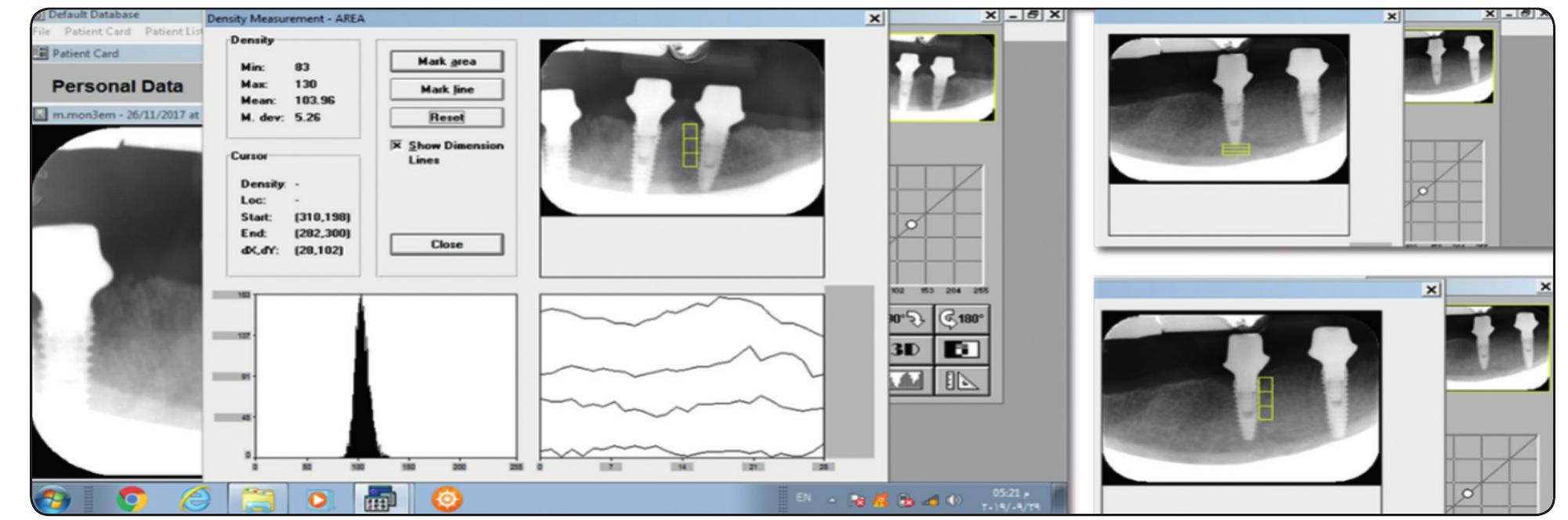Click the Min value 83

coord(302,67)
